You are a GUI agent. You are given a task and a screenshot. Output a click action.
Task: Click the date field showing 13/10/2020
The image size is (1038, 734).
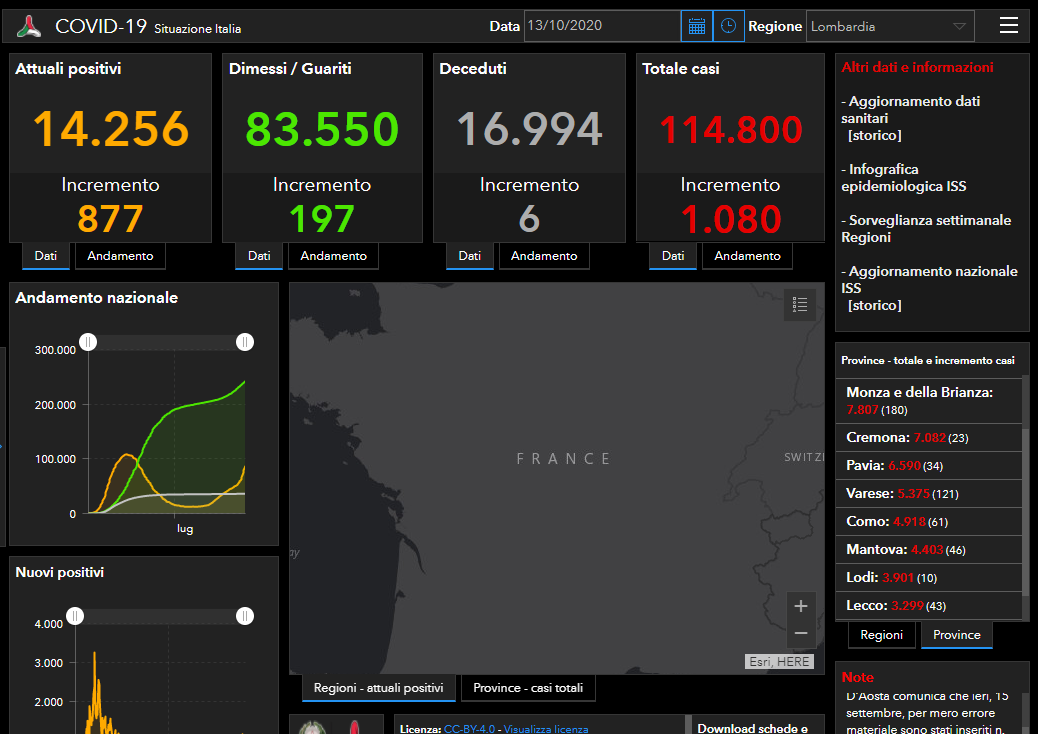click(x=601, y=26)
